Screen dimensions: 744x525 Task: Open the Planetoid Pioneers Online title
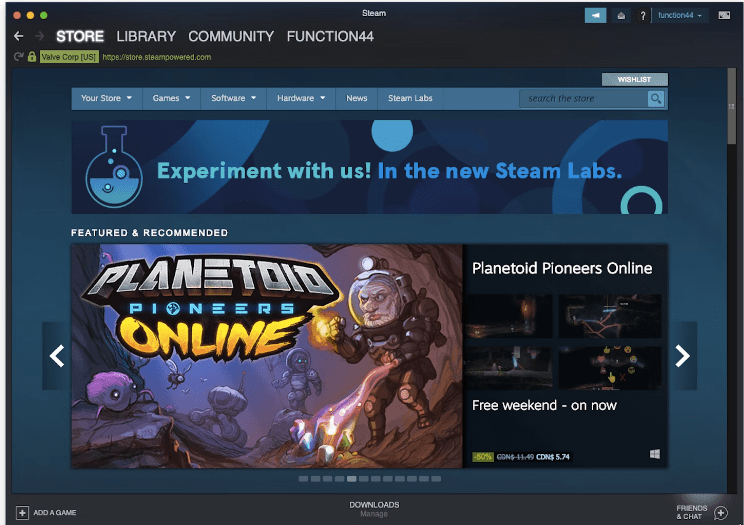click(562, 268)
